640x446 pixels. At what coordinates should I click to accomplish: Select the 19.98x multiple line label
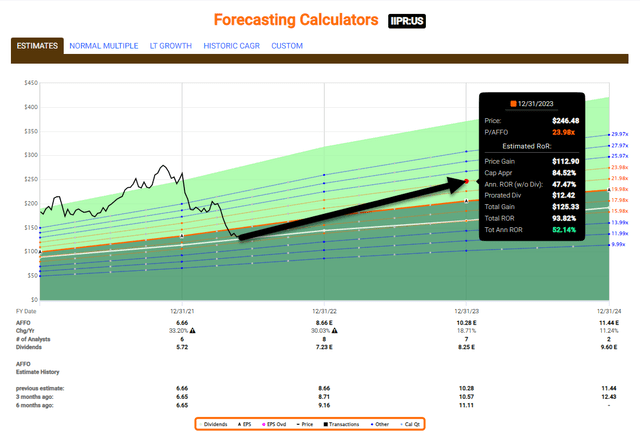click(x=620, y=189)
